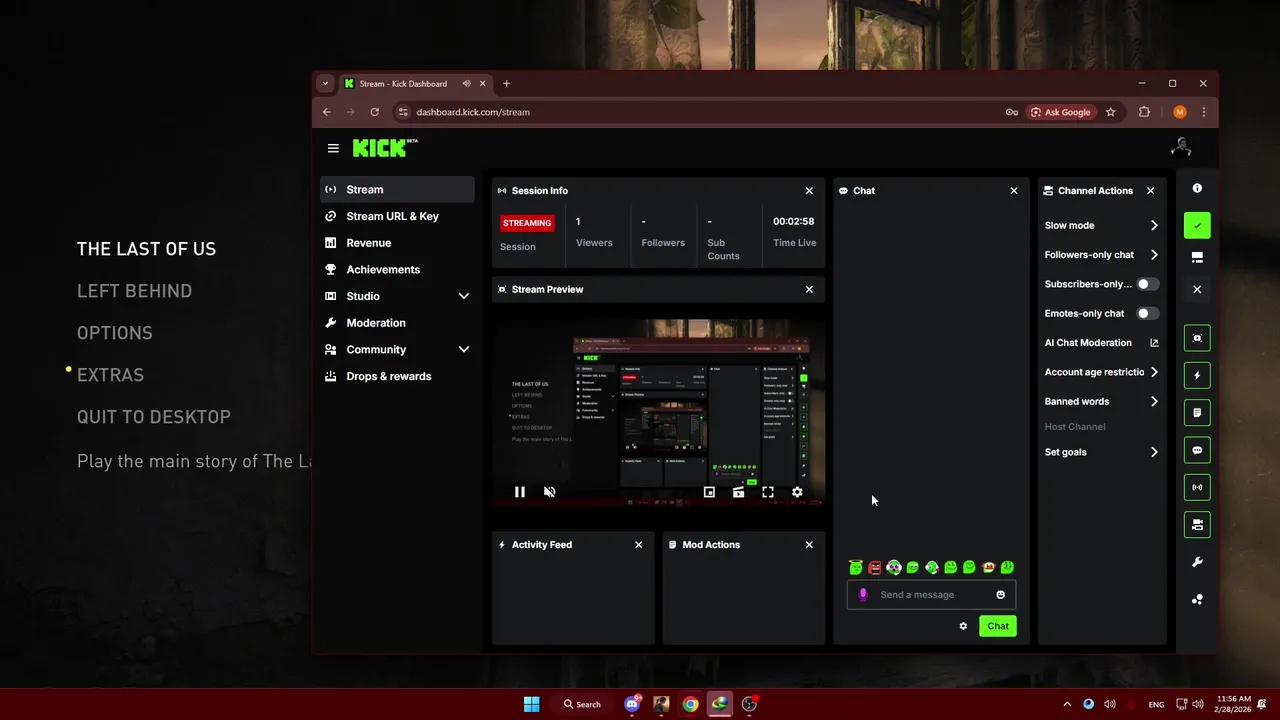Open Achievements in sidebar

coord(397,269)
